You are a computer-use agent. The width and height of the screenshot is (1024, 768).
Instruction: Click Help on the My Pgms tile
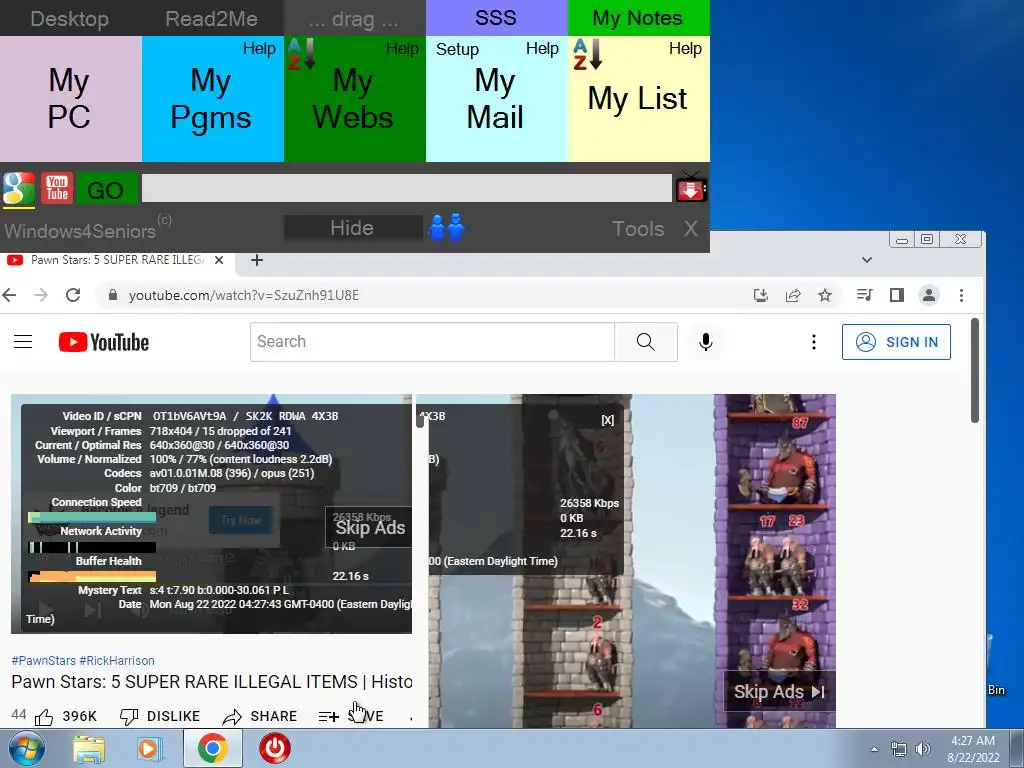(259, 48)
